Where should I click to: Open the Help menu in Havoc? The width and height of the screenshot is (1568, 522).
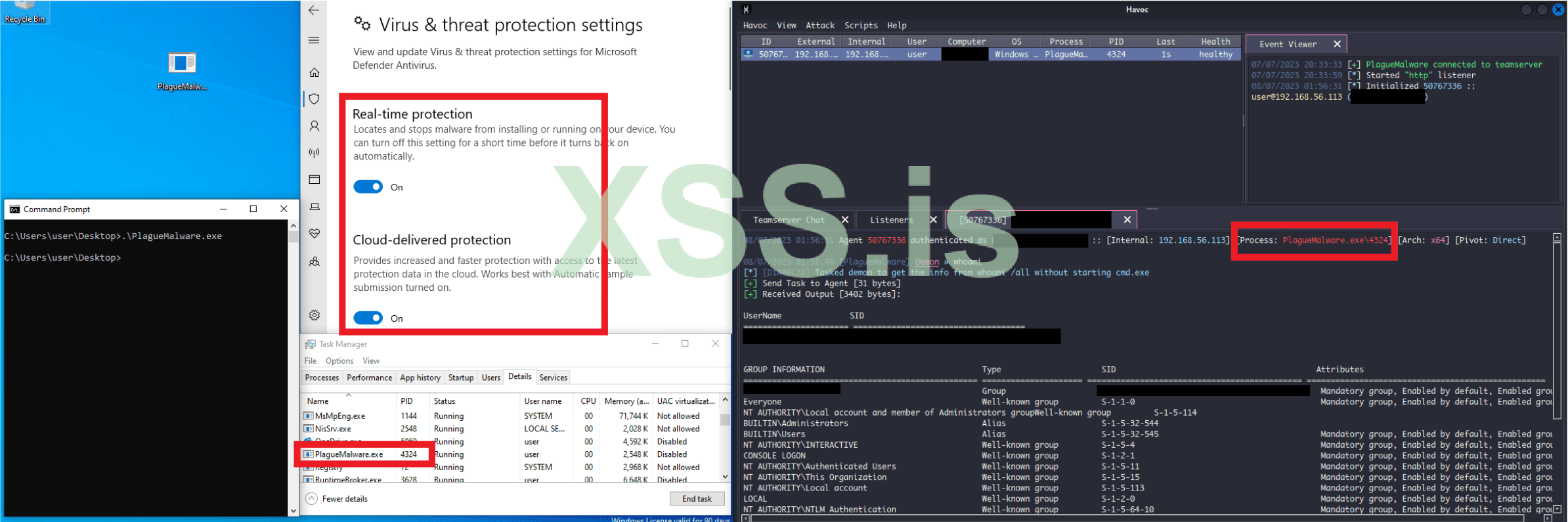pyautogui.click(x=897, y=26)
